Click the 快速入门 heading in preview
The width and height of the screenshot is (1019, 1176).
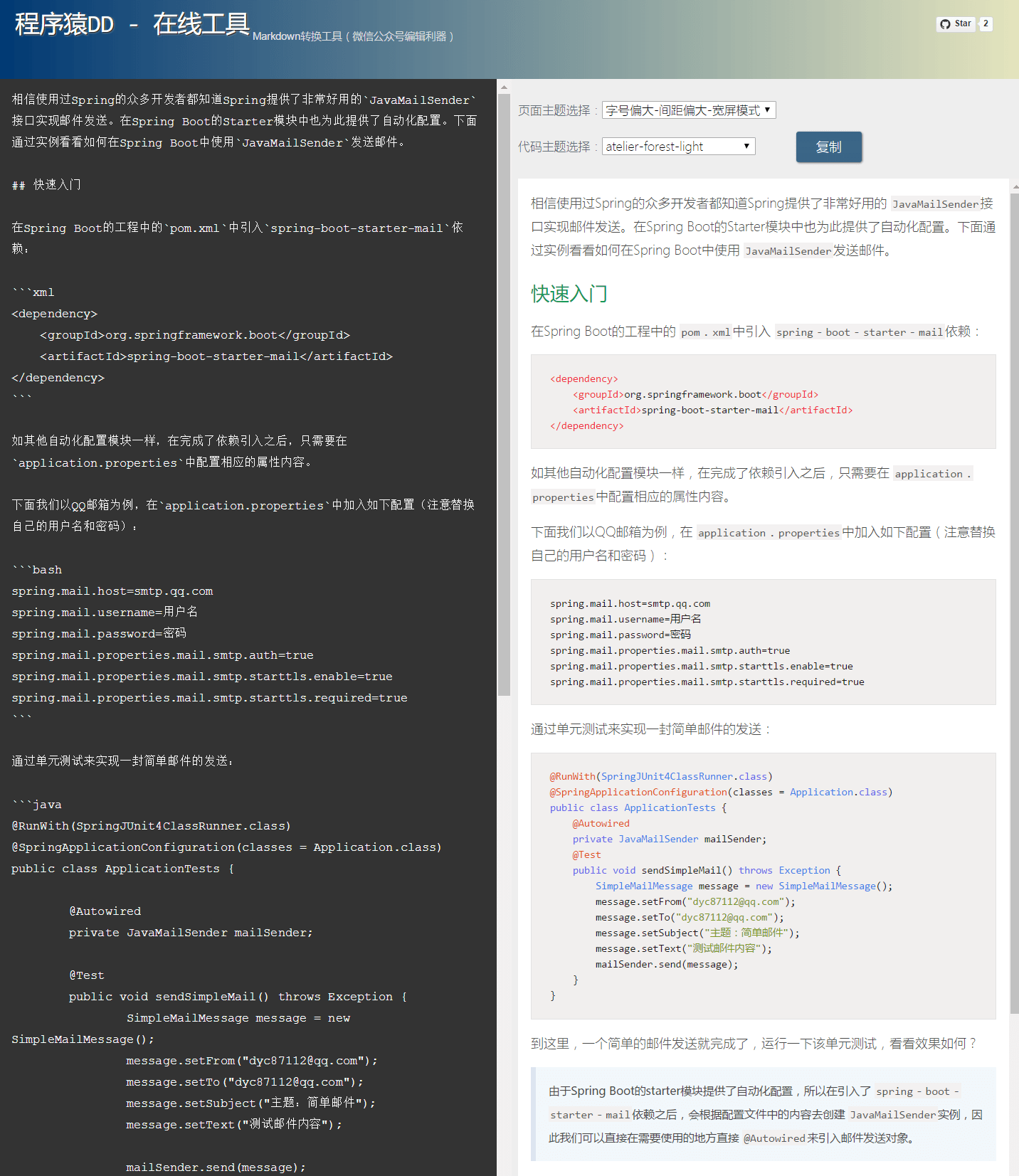[569, 294]
